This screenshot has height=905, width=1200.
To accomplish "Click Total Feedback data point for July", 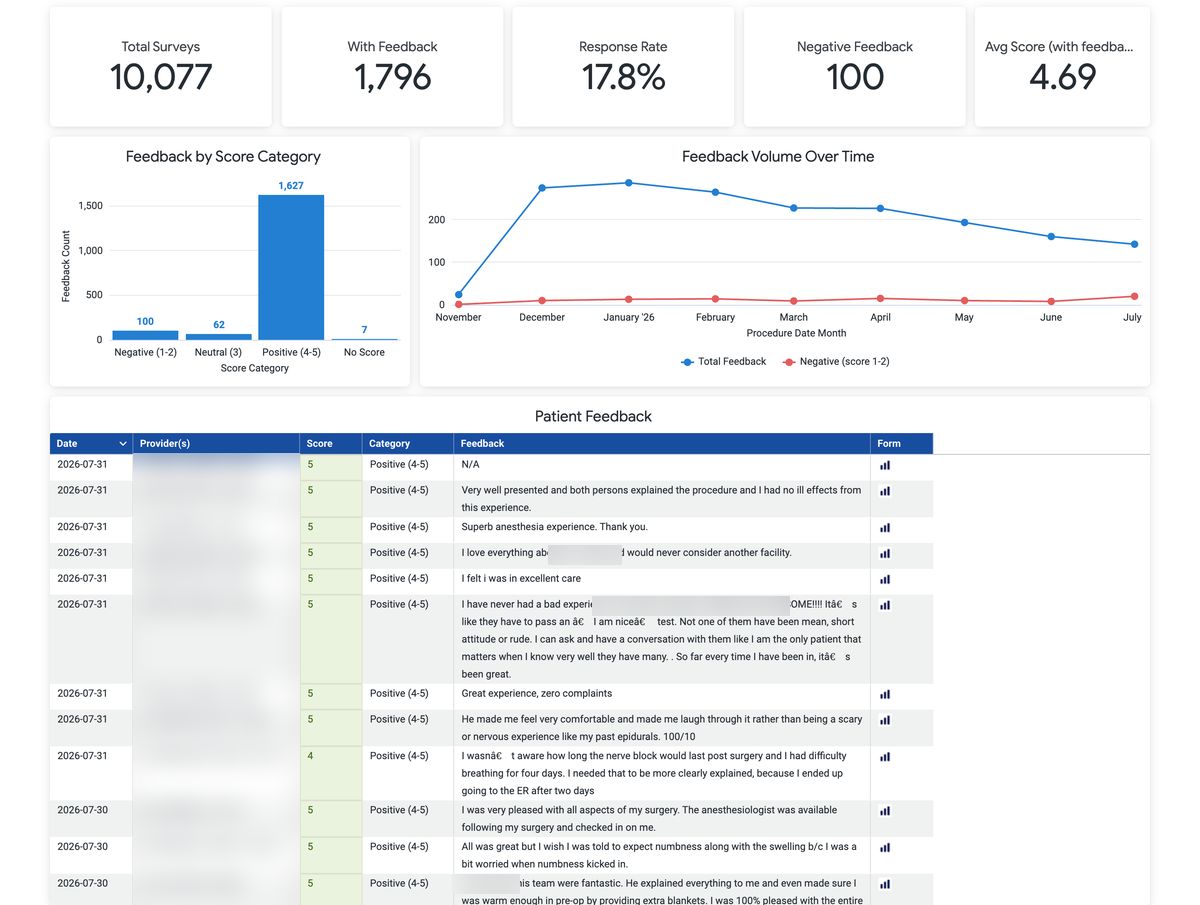I will click(1135, 244).
